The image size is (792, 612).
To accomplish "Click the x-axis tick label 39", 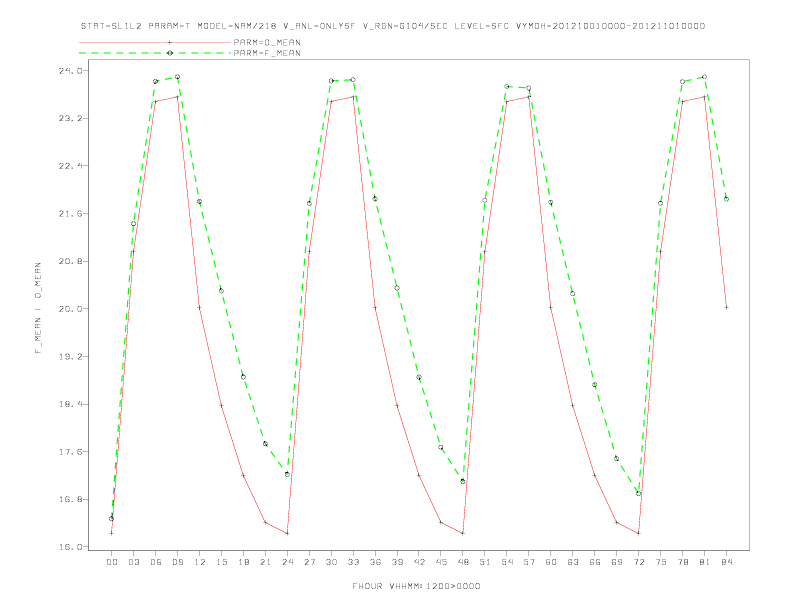I will click(397, 562).
